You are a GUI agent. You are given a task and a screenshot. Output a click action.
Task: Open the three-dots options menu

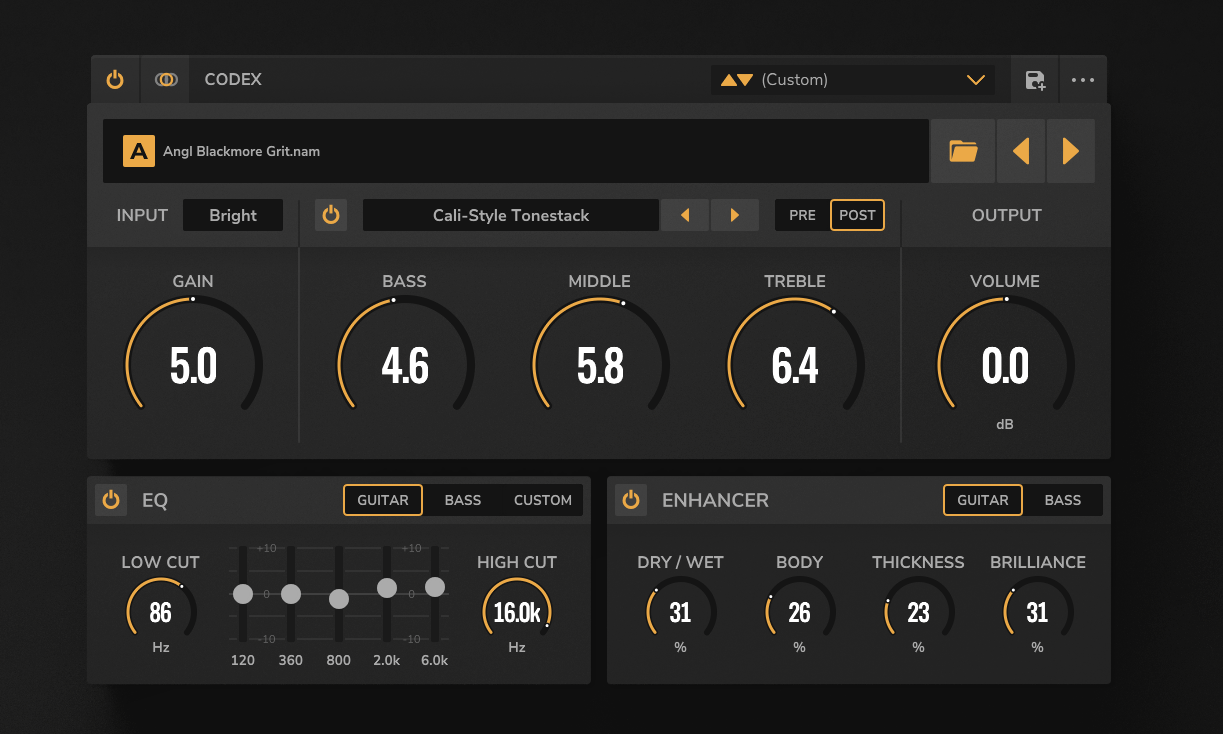[1083, 80]
